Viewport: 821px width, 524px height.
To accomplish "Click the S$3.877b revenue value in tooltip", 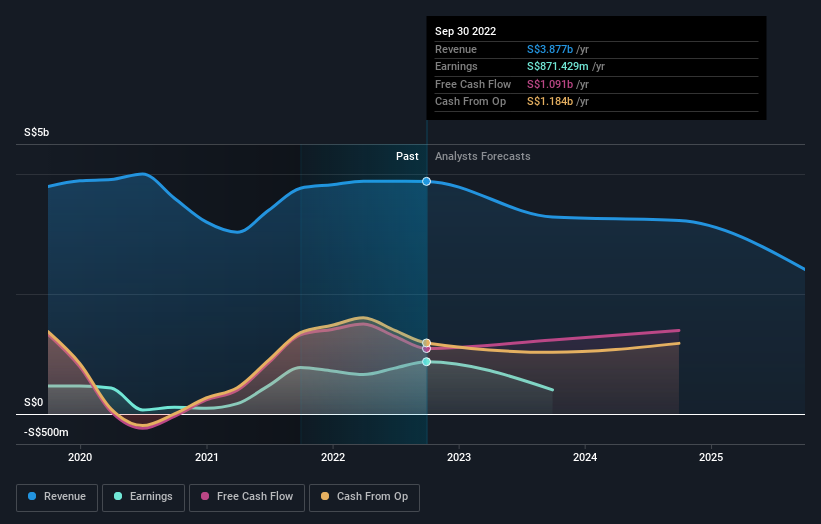I will 550,49.
